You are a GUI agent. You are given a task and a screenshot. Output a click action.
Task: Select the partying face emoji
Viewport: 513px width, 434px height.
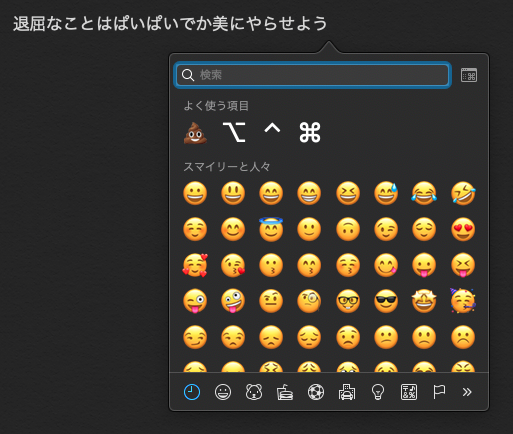pyautogui.click(x=463, y=301)
